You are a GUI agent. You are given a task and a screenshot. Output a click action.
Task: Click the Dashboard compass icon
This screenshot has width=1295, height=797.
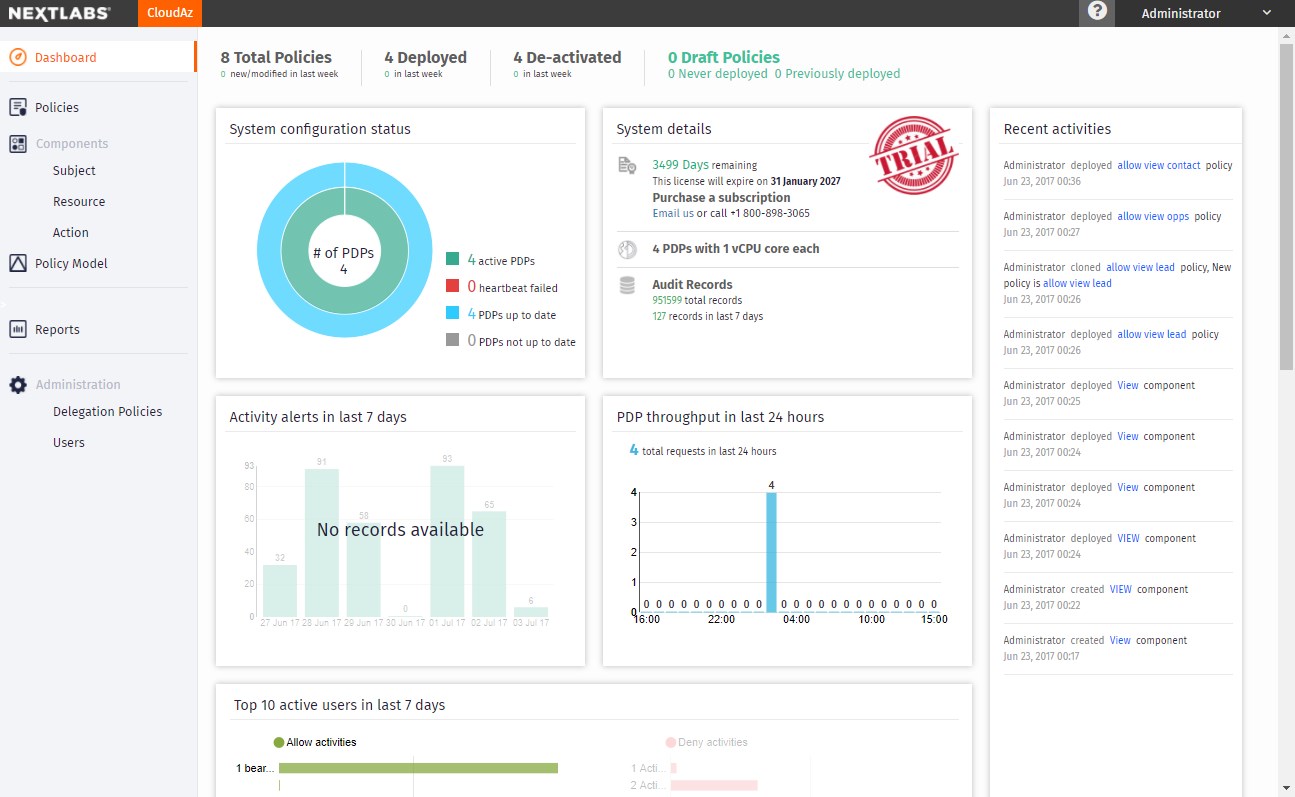coord(18,57)
